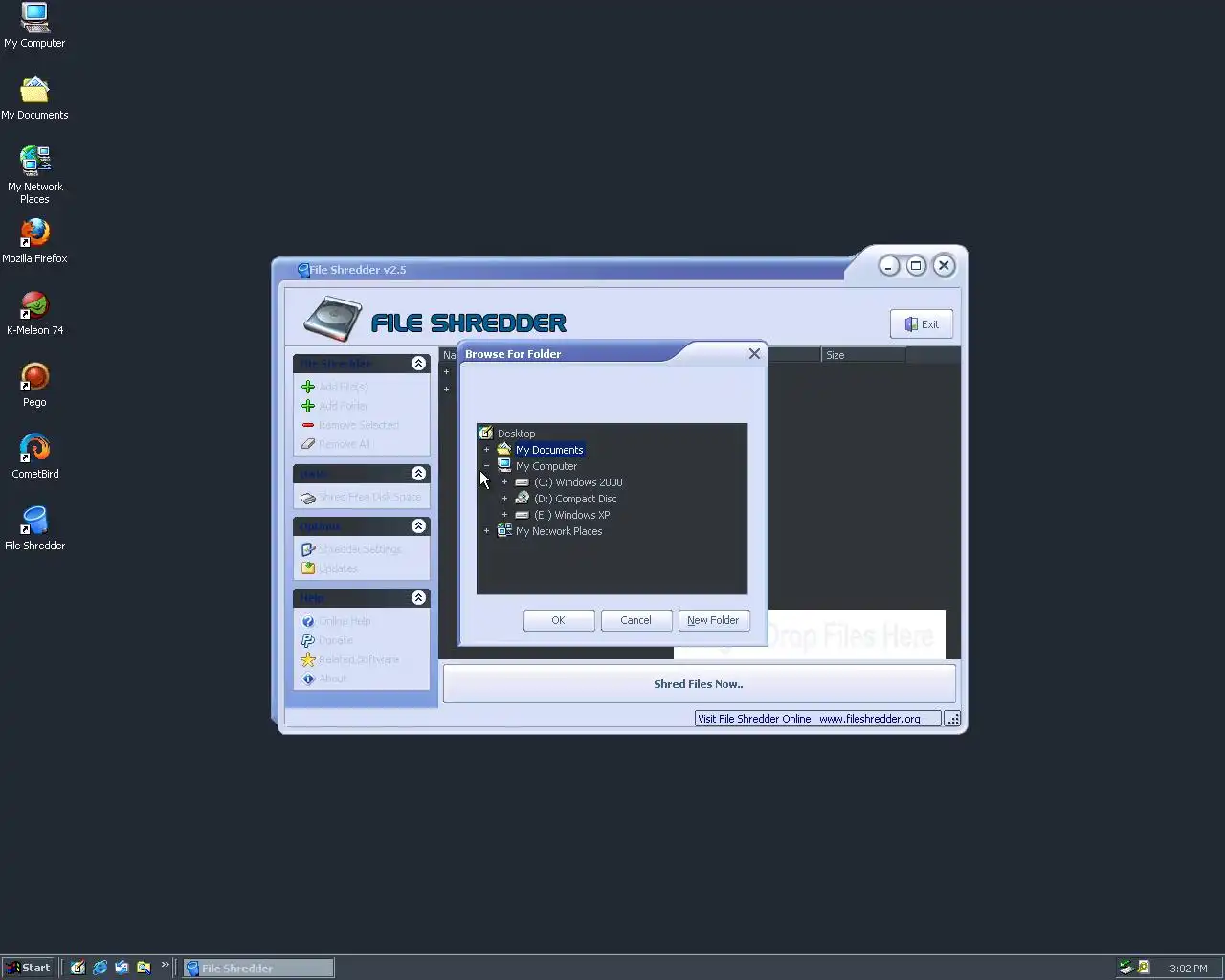
Task: Expand the (E:) Windows XP drive node
Action: tap(504, 515)
